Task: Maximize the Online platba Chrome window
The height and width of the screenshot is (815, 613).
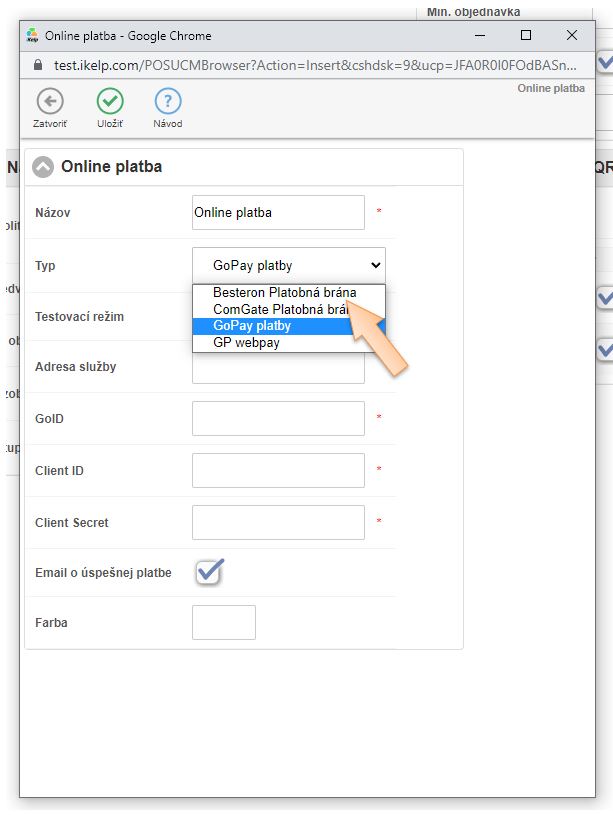Action: click(x=526, y=35)
